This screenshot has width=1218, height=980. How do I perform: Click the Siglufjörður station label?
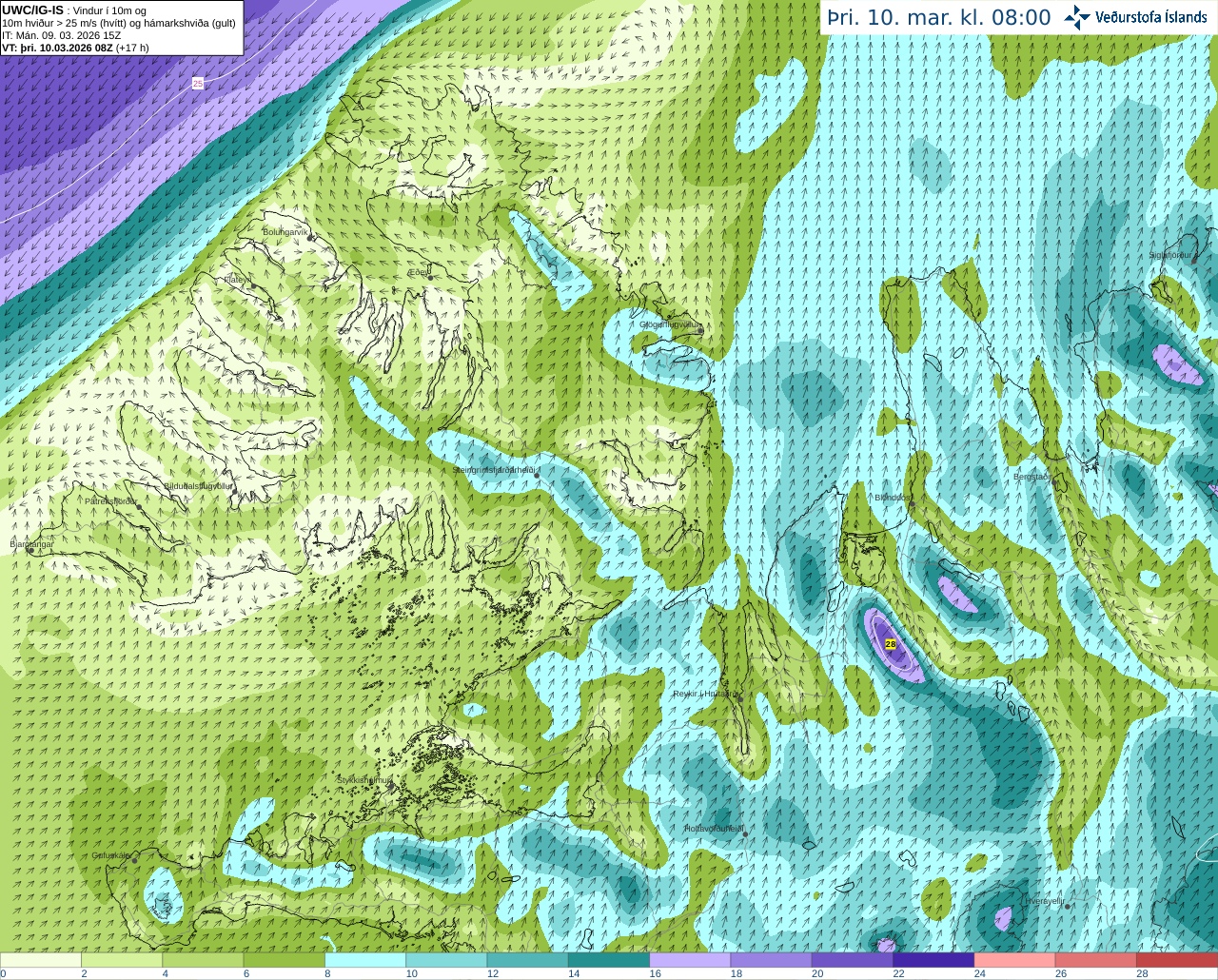(x=1169, y=255)
